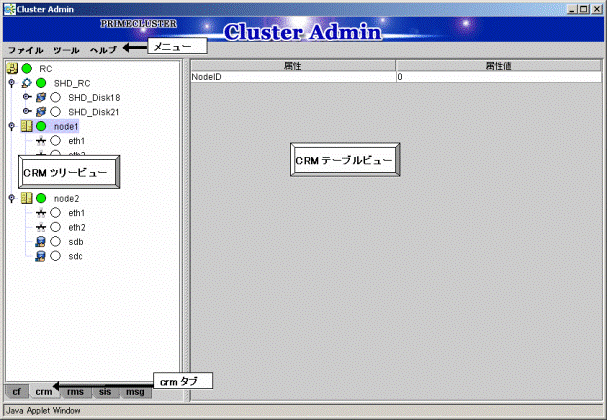Image resolution: width=607 pixels, height=420 pixels.
Task: Click the NodeID value cell showing 0
Action: pyautogui.click(x=499, y=77)
